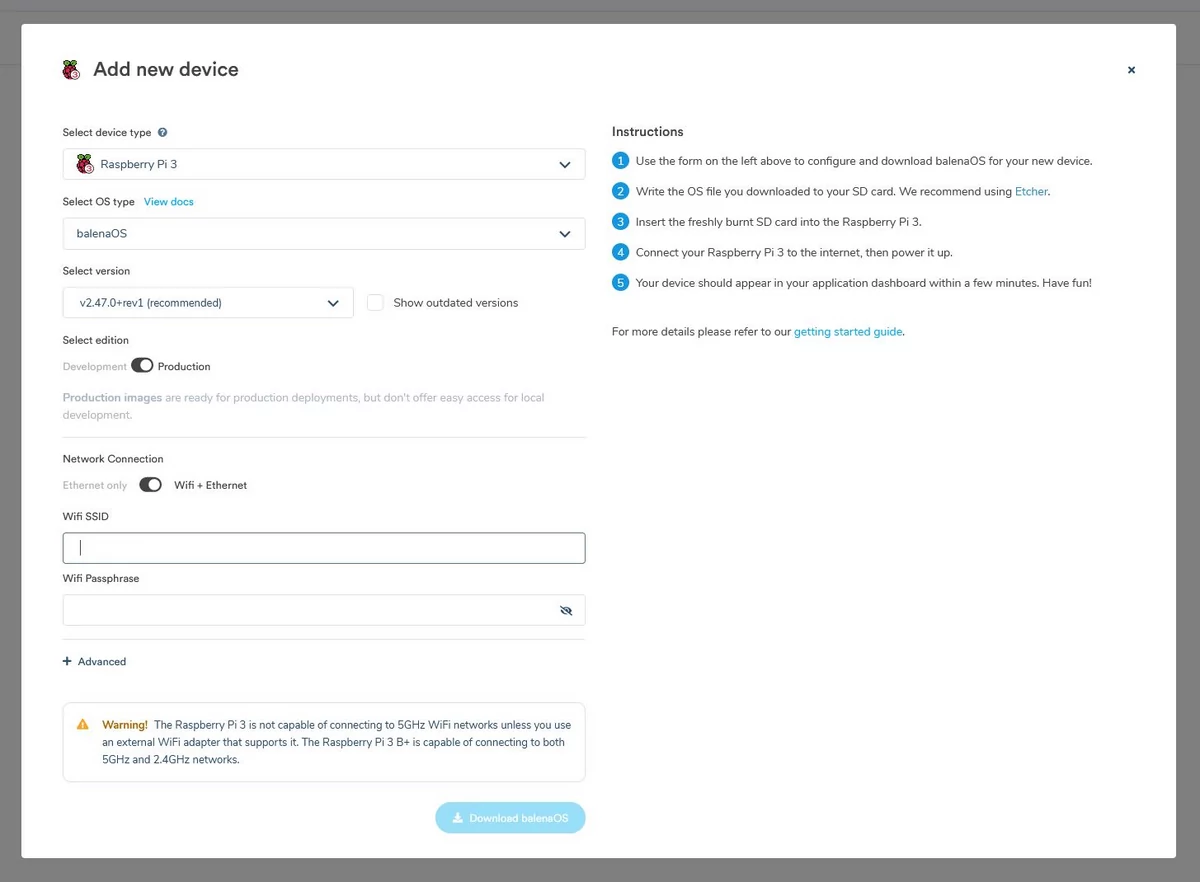Screen dimensions: 1200x882
Task: Click the Raspberry Pi icon inside device type dropdown
Action: (85, 164)
